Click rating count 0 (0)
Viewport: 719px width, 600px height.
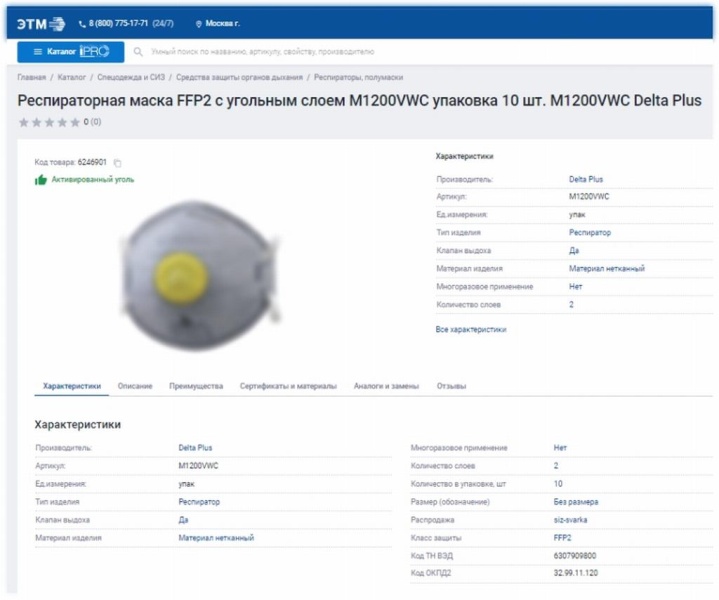click(92, 122)
